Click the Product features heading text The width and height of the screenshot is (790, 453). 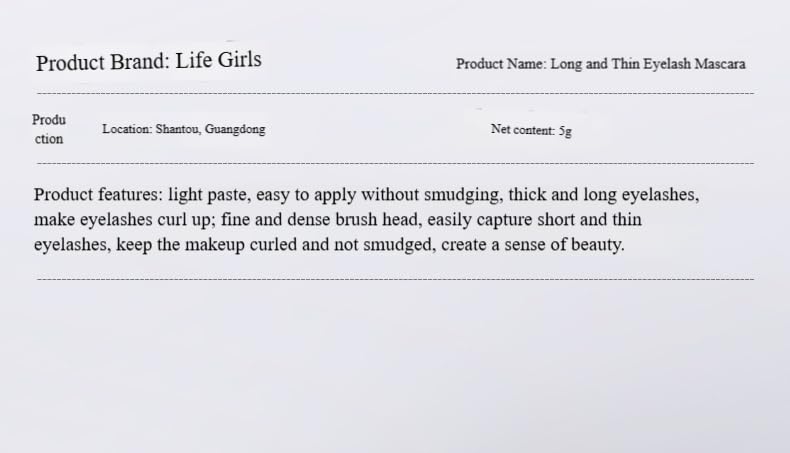(x=99, y=195)
